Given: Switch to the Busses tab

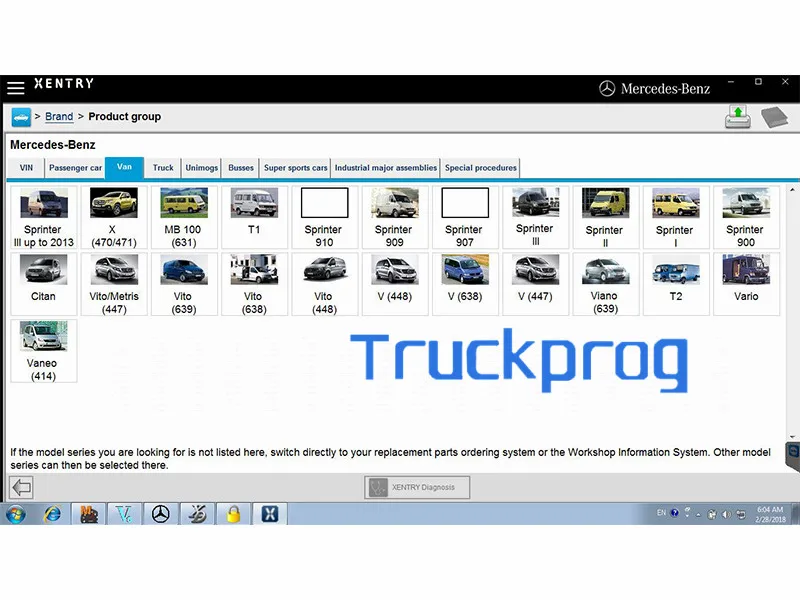Looking at the screenshot, I should coord(241,168).
